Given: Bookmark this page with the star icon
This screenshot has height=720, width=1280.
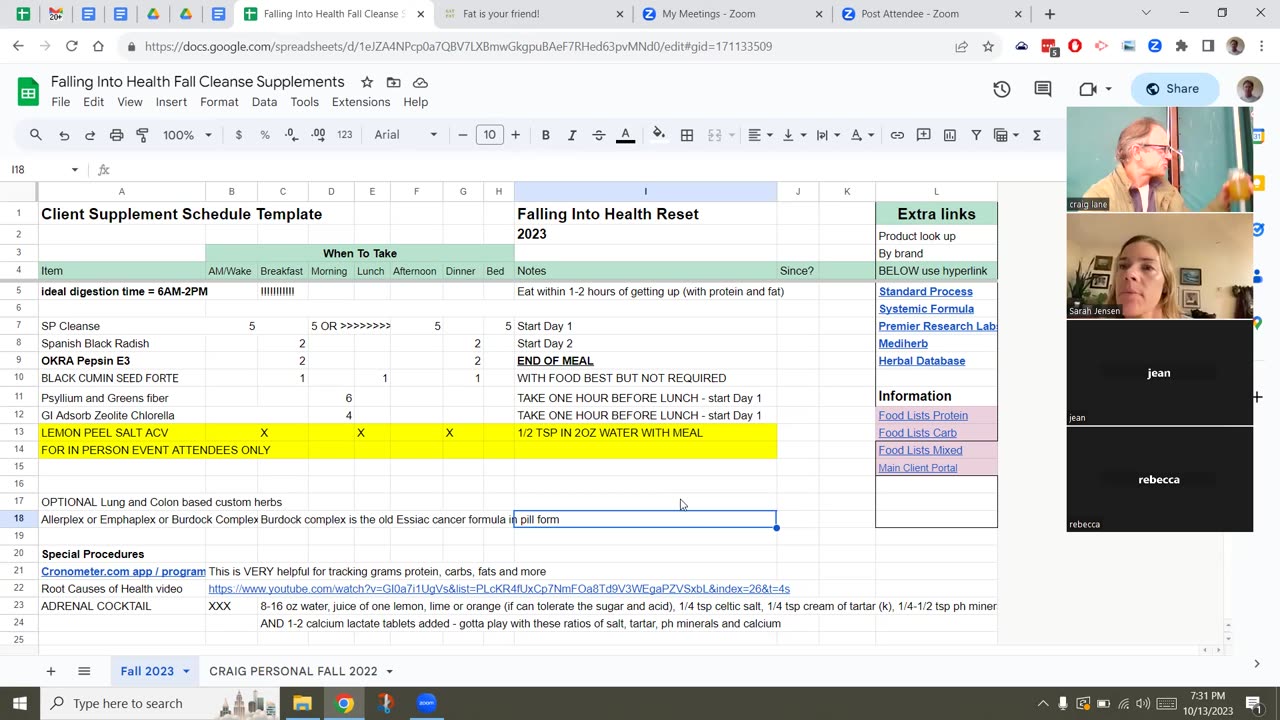Looking at the screenshot, I should 988,46.
